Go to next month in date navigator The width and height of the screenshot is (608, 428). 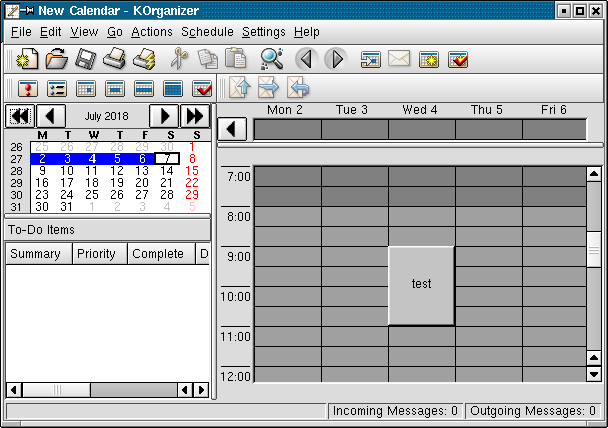pyautogui.click(x=164, y=116)
